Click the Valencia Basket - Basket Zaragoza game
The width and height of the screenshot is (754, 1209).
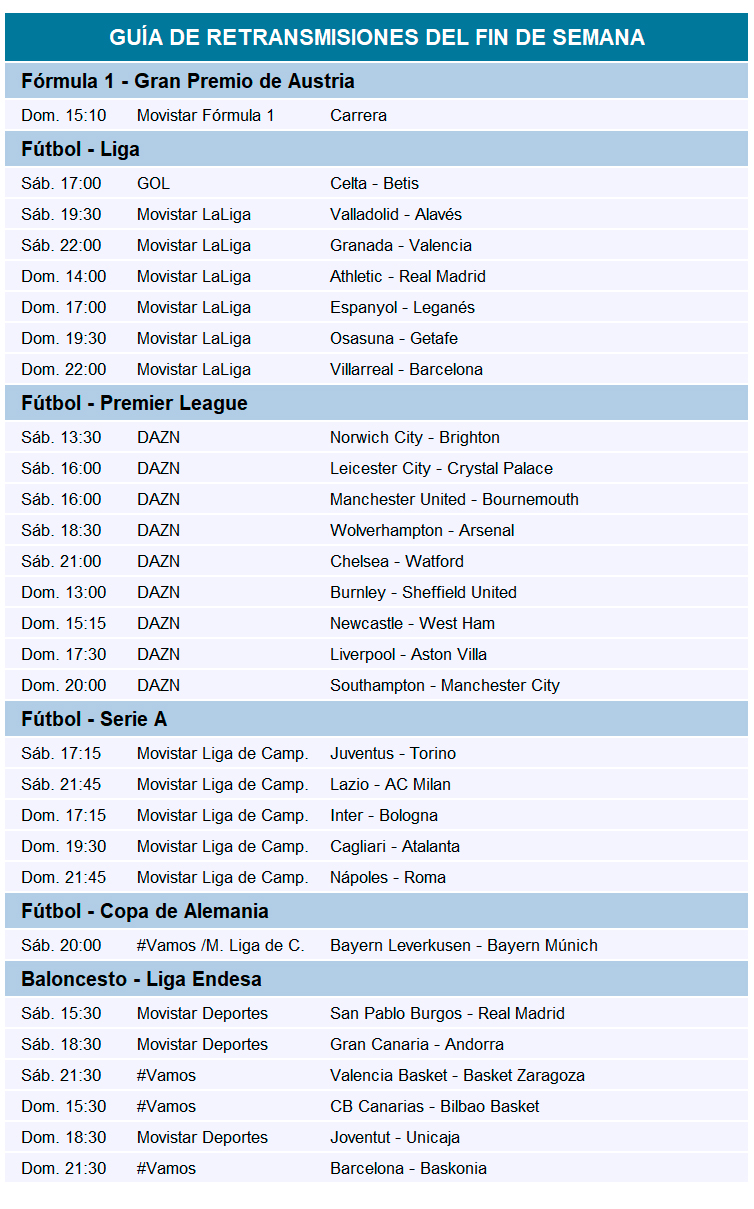[457, 1075]
